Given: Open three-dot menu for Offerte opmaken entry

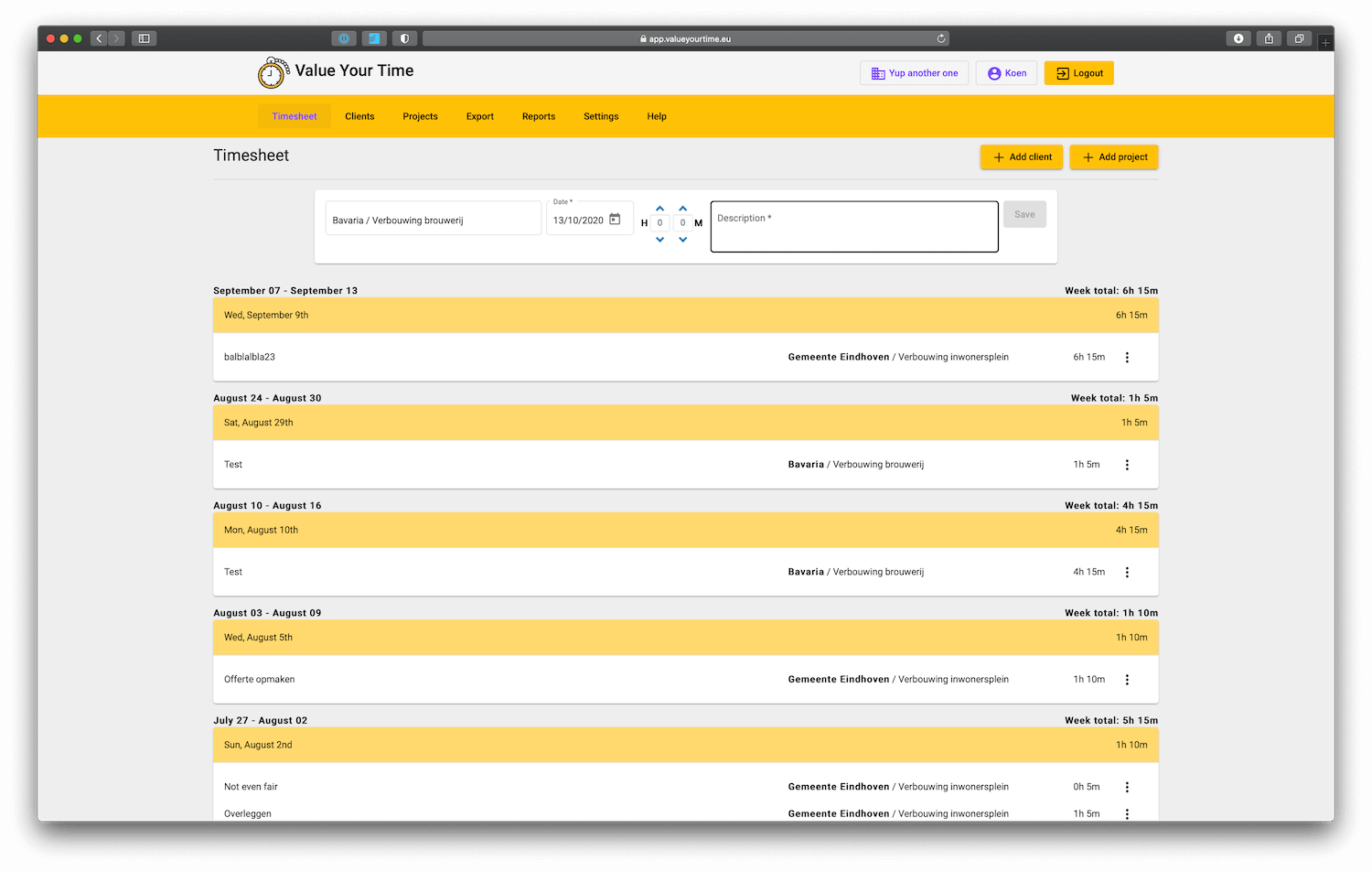Looking at the screenshot, I should click(x=1127, y=680).
